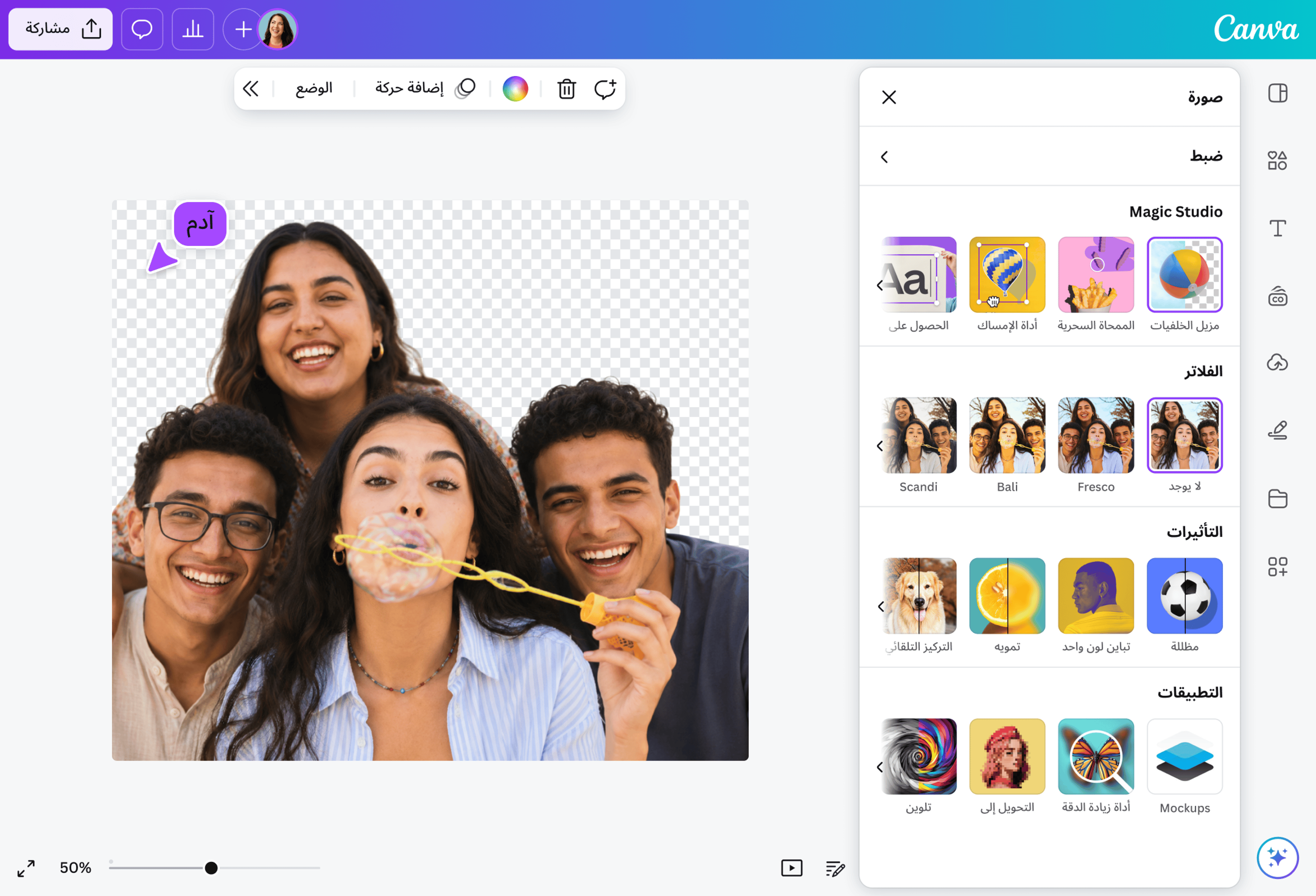
Task: Open the rainbow color picker circle
Action: tap(515, 88)
